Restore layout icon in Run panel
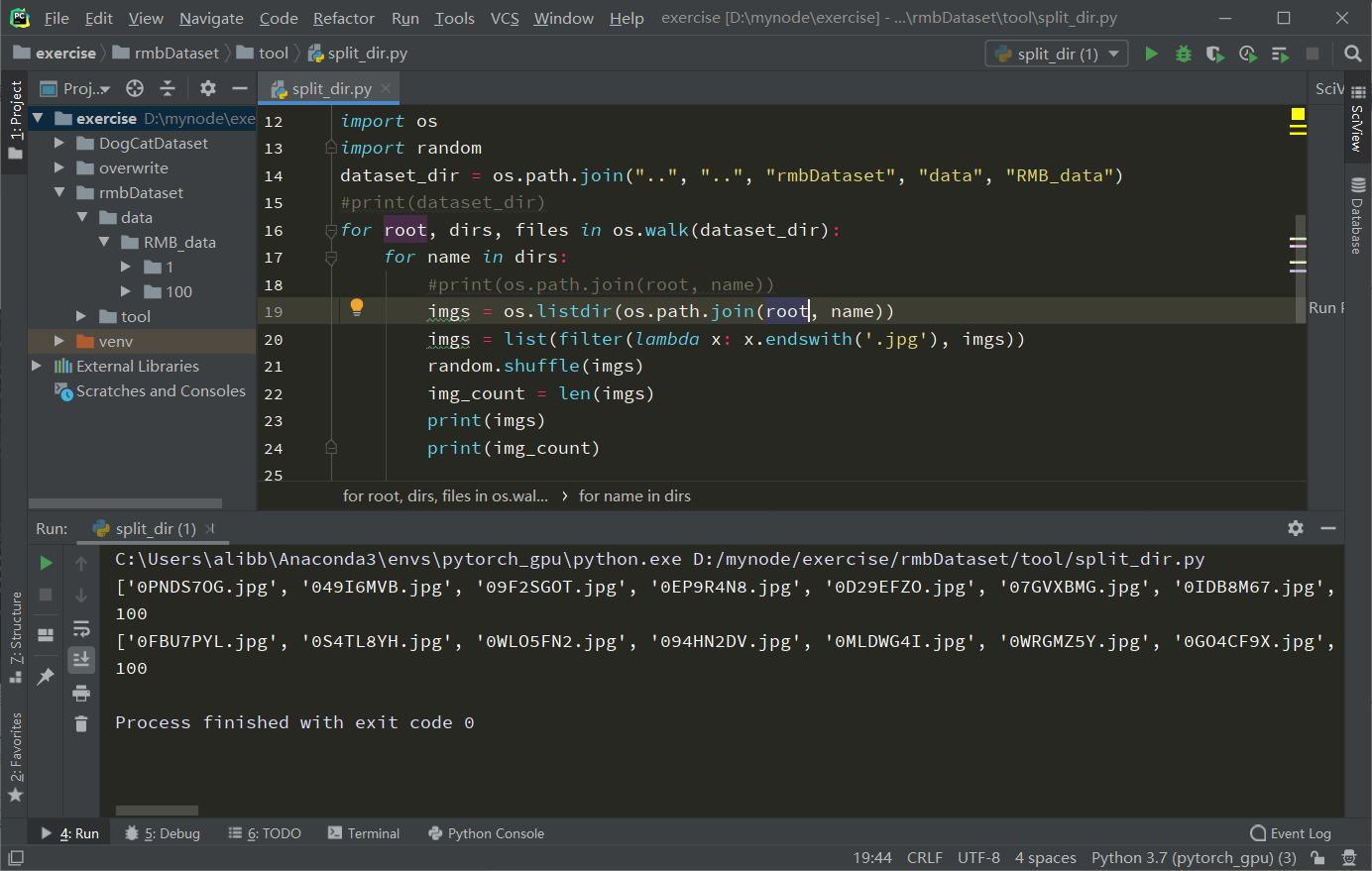1372x871 pixels. pos(46,635)
